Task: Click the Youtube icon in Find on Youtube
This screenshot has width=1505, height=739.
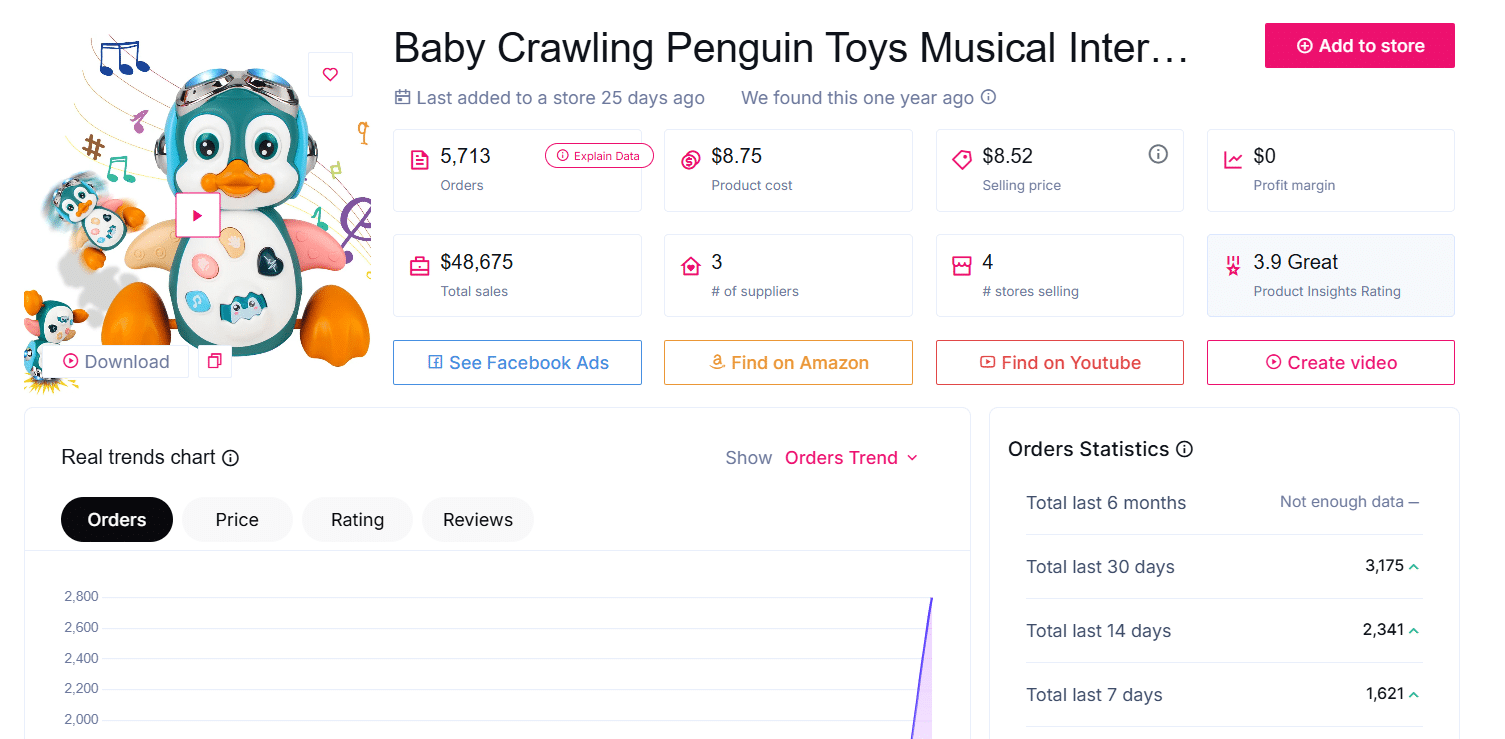Action: (x=989, y=362)
